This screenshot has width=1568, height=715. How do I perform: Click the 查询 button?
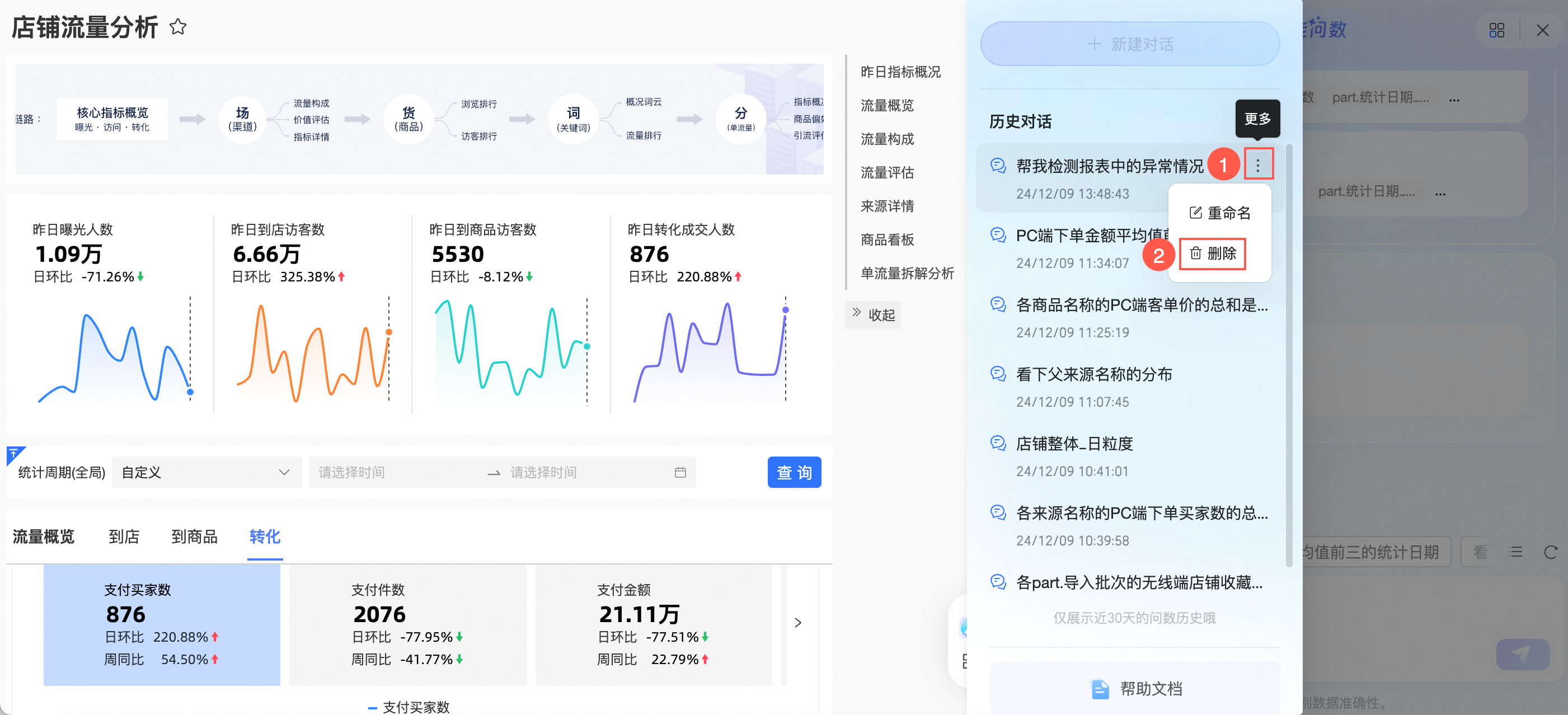[794, 472]
